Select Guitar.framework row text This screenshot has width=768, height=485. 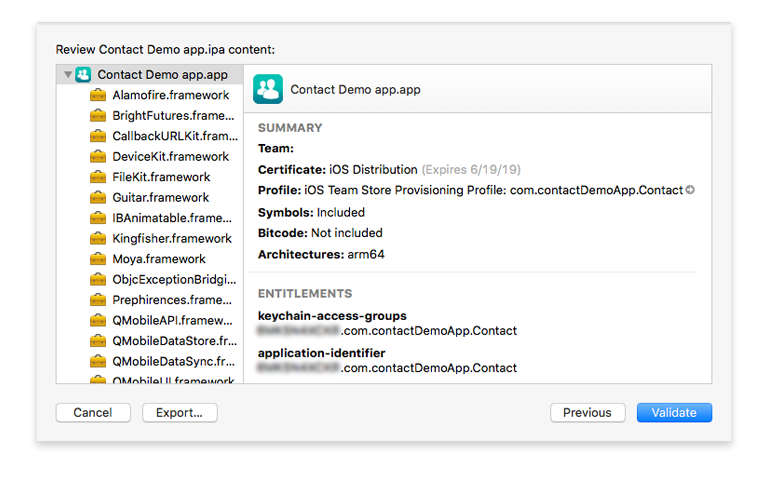click(x=161, y=197)
